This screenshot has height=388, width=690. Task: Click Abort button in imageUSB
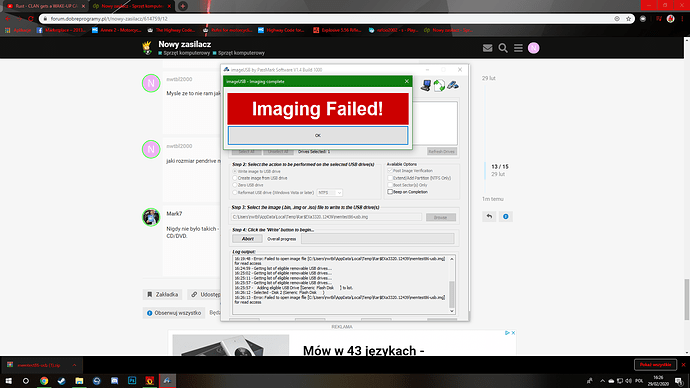[247, 239]
